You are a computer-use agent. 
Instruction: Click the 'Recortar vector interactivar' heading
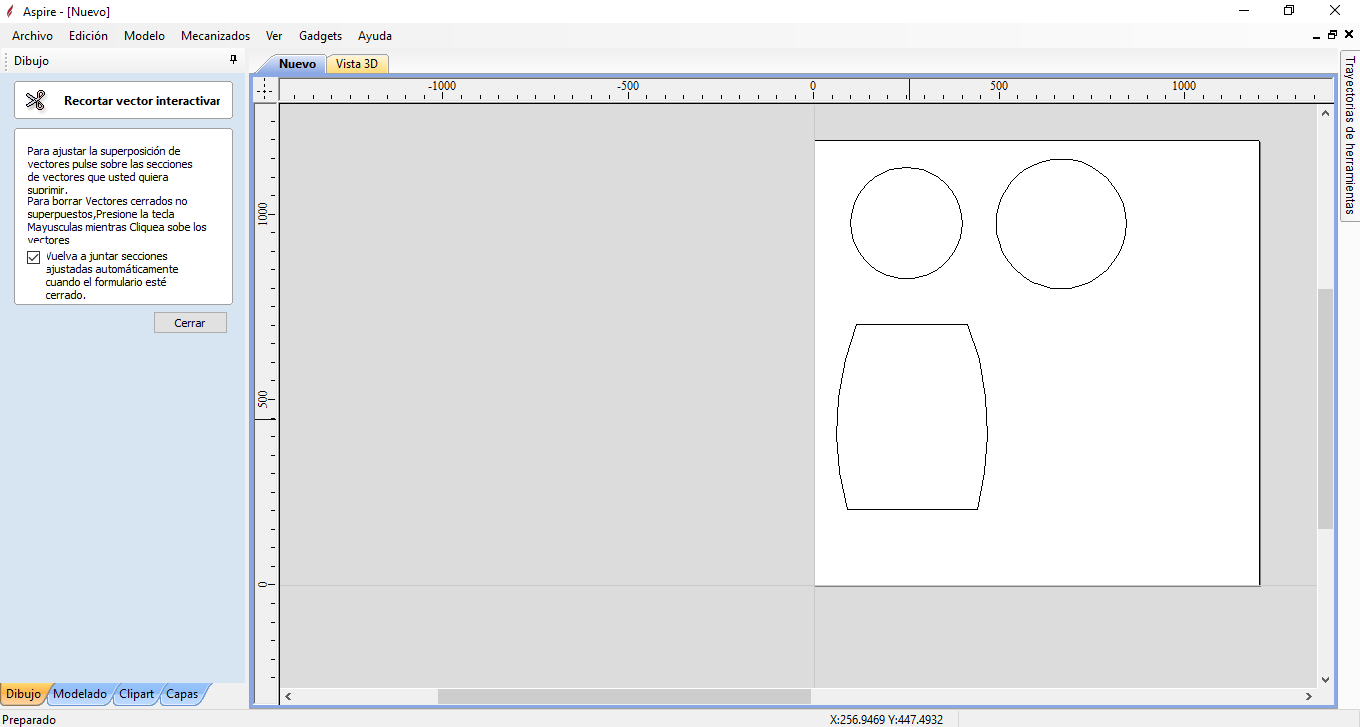pos(142,101)
